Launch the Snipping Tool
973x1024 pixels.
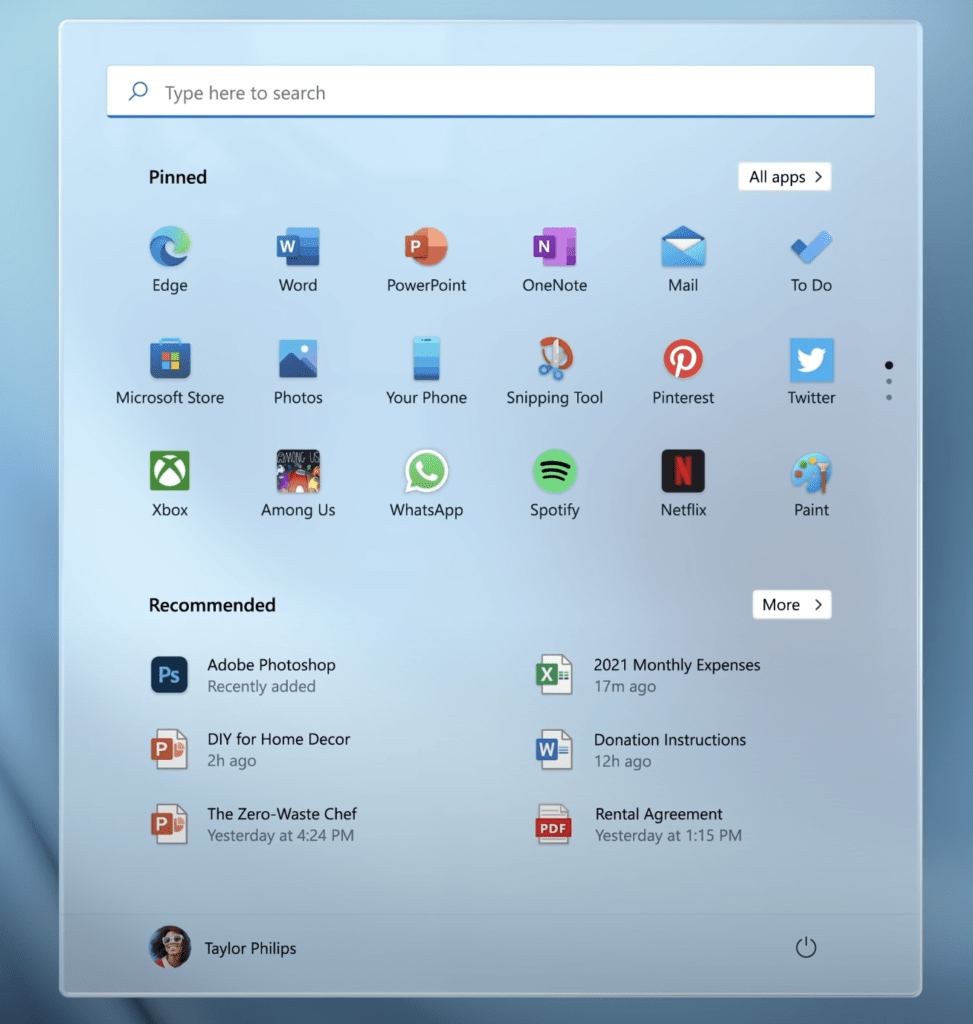[554, 359]
